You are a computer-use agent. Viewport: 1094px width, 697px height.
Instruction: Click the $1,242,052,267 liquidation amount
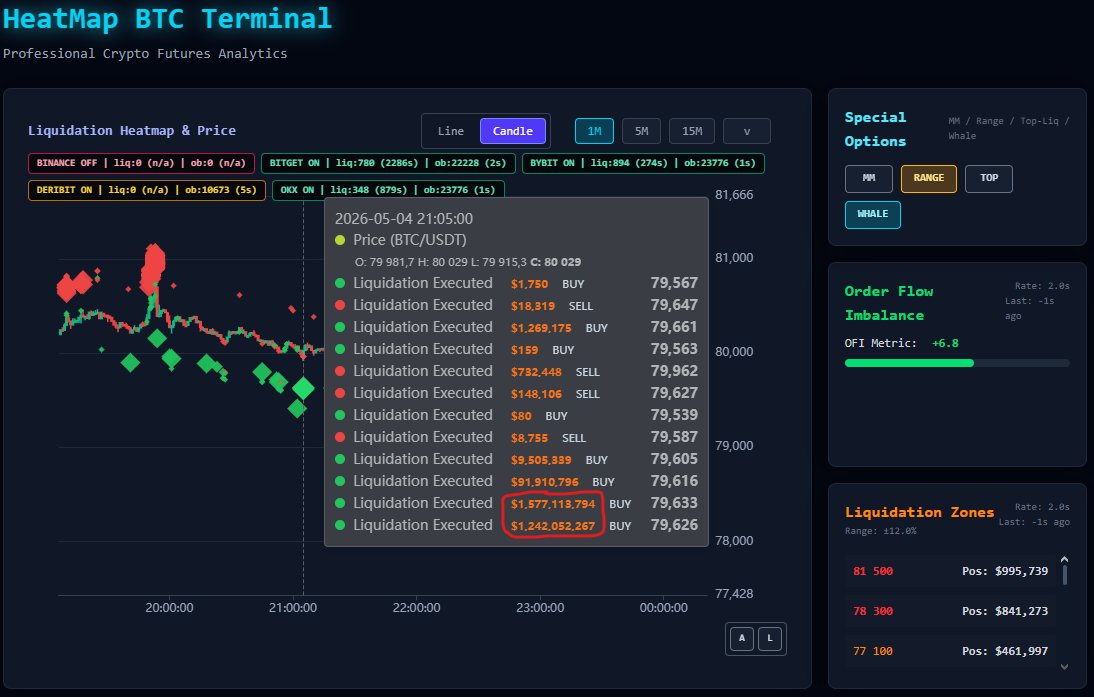[553, 526]
